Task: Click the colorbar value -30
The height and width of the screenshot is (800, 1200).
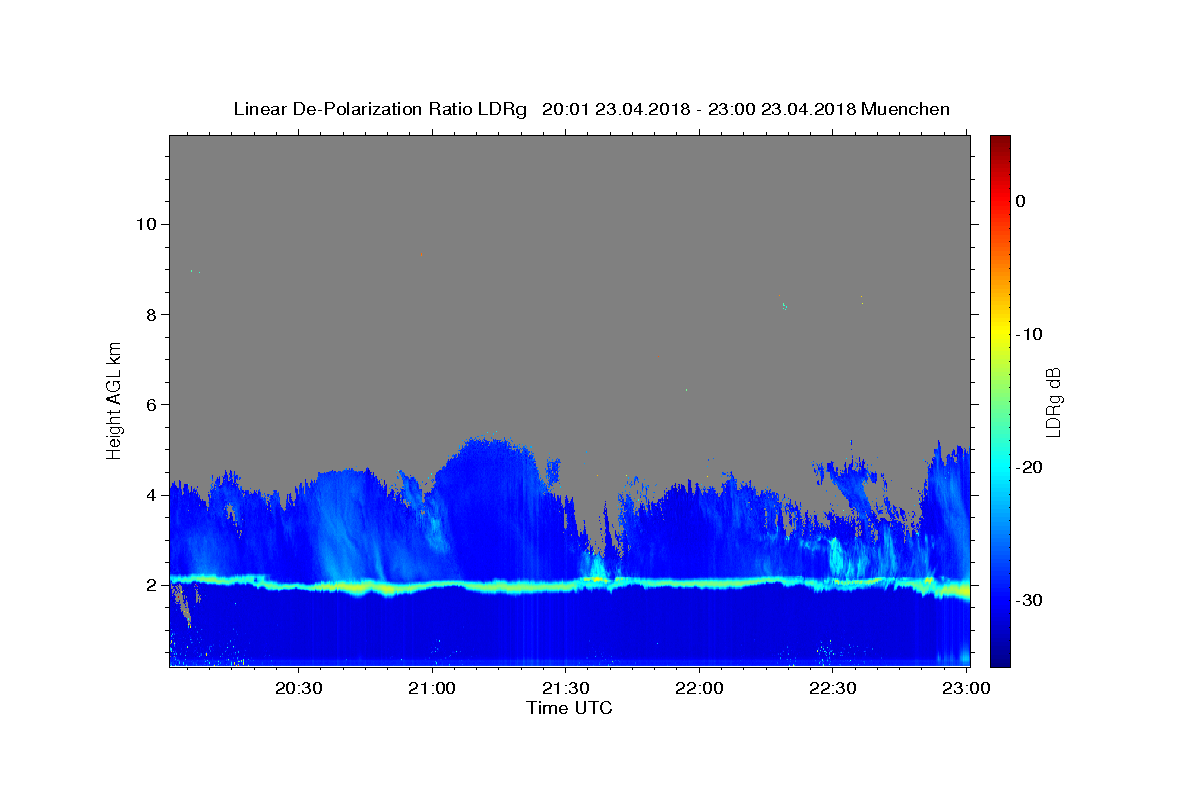Action: coord(1029,600)
